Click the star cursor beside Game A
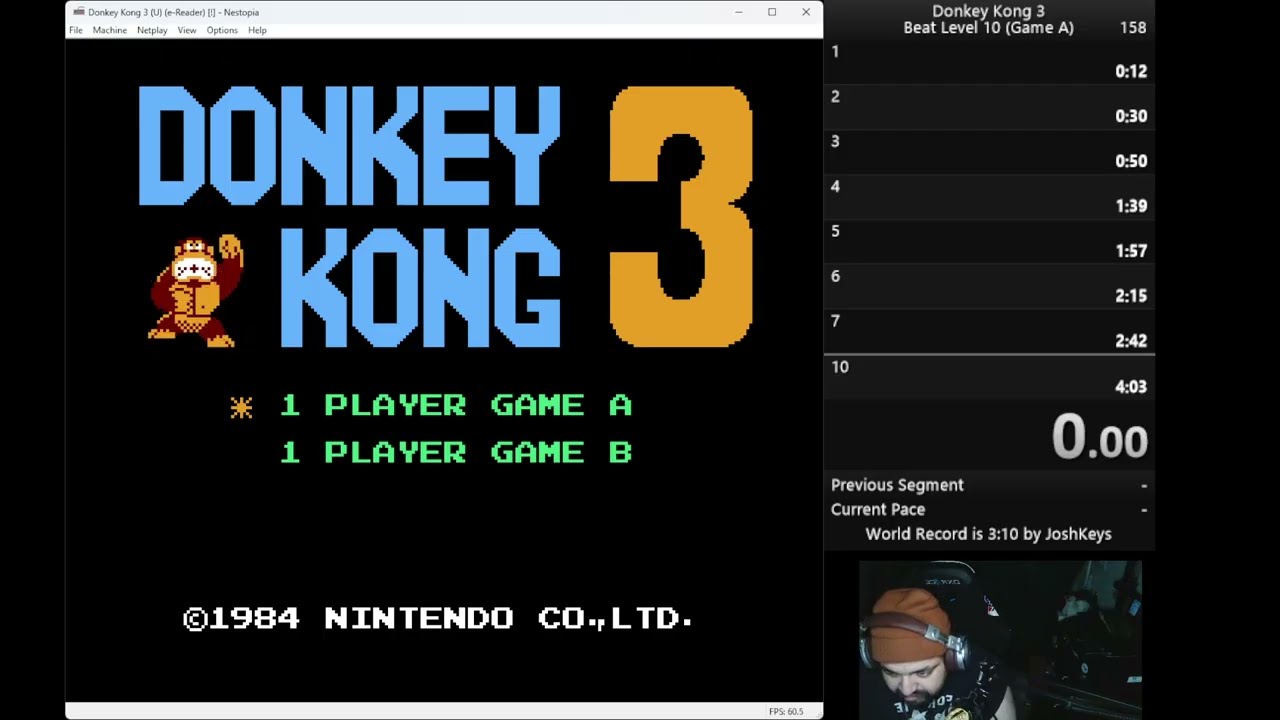1280x720 pixels. (241, 406)
